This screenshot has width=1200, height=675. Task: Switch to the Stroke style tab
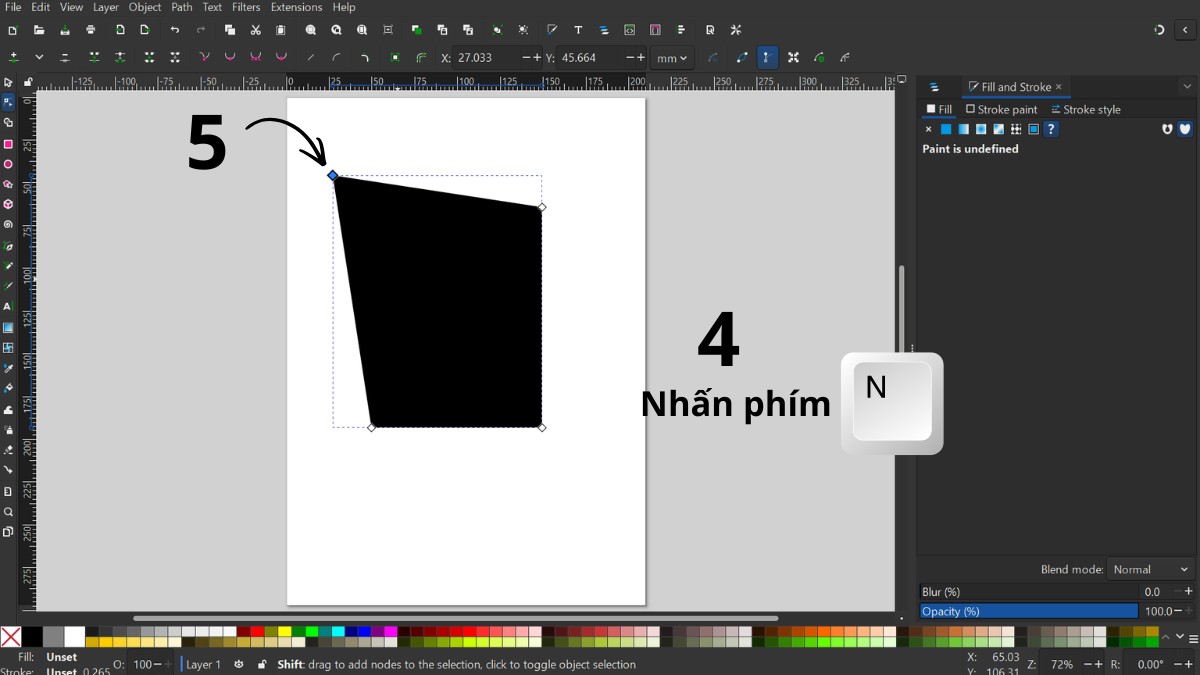1086,109
